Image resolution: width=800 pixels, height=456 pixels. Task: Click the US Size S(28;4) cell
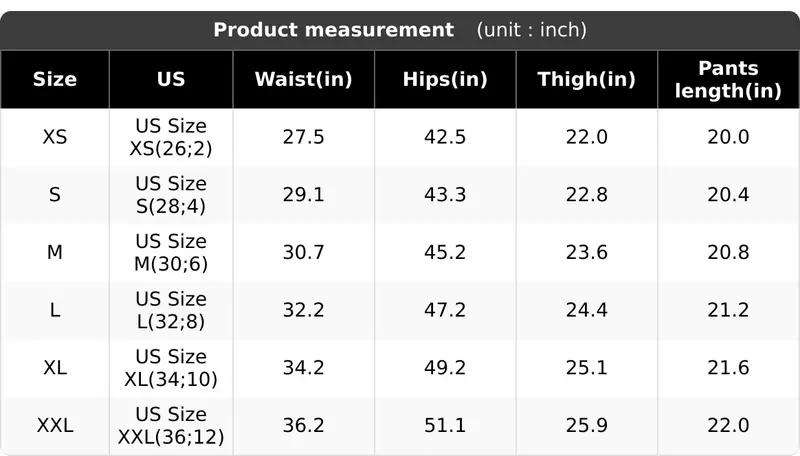click(x=171, y=195)
